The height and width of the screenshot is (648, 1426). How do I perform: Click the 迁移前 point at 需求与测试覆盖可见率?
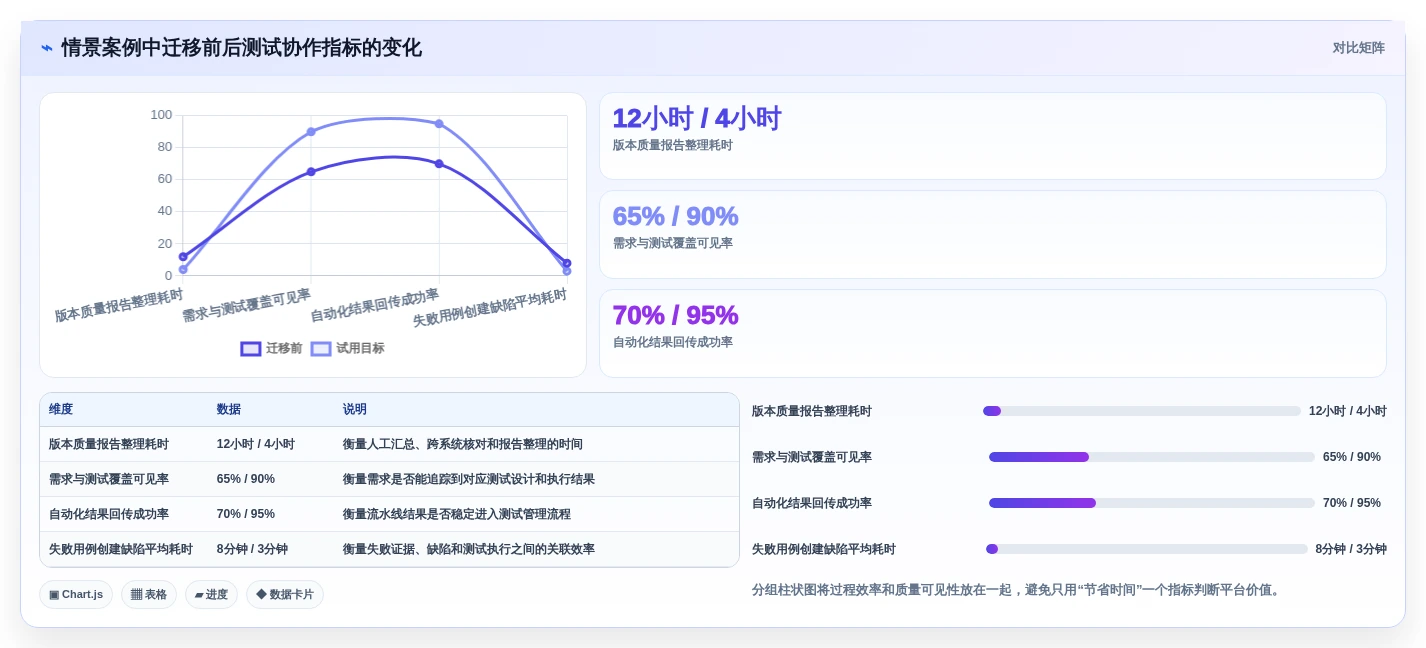point(311,172)
